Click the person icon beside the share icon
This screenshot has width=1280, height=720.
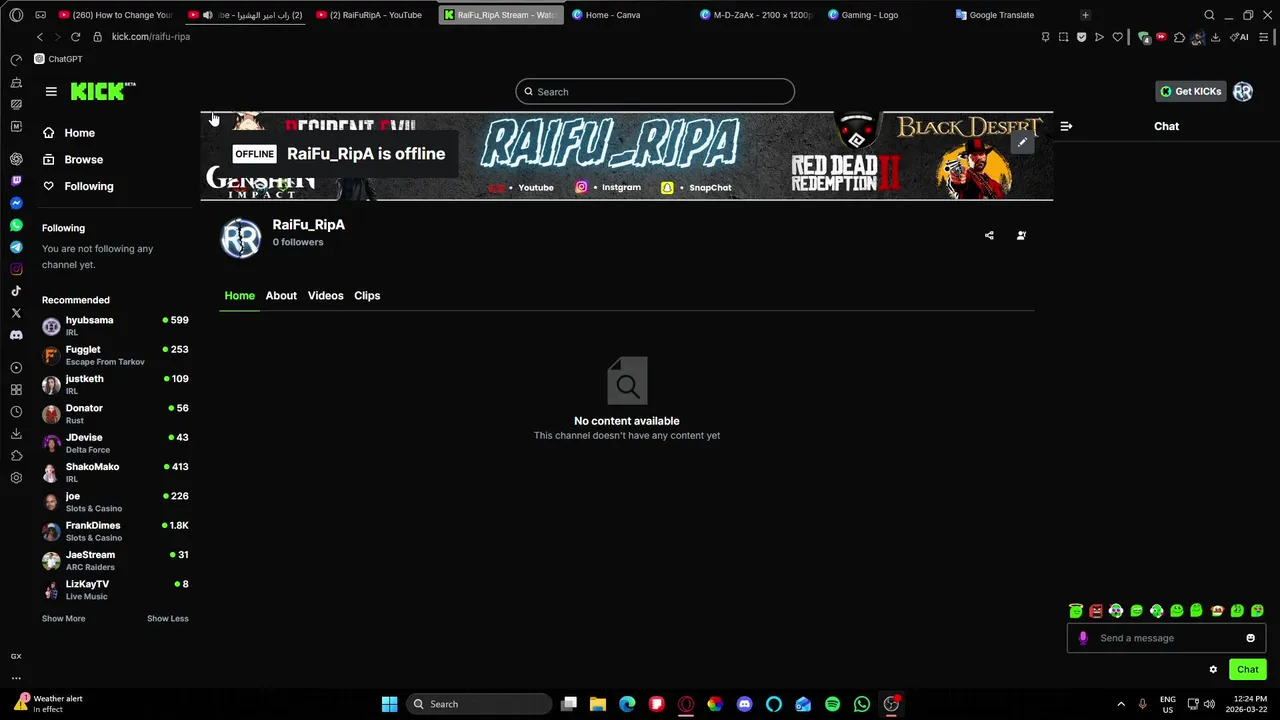point(1021,235)
